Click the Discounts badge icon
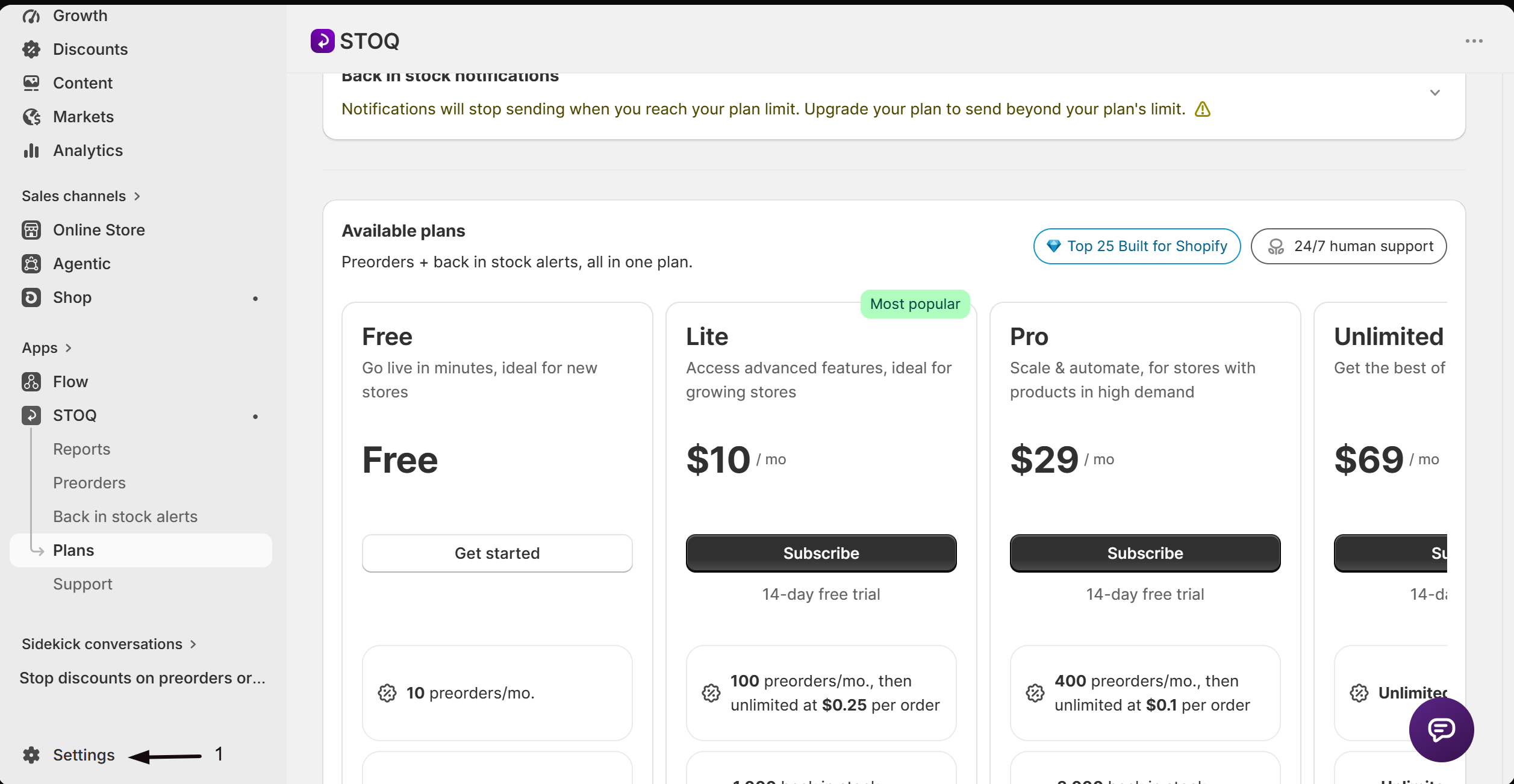Viewport: 1514px width, 784px height. click(31, 49)
